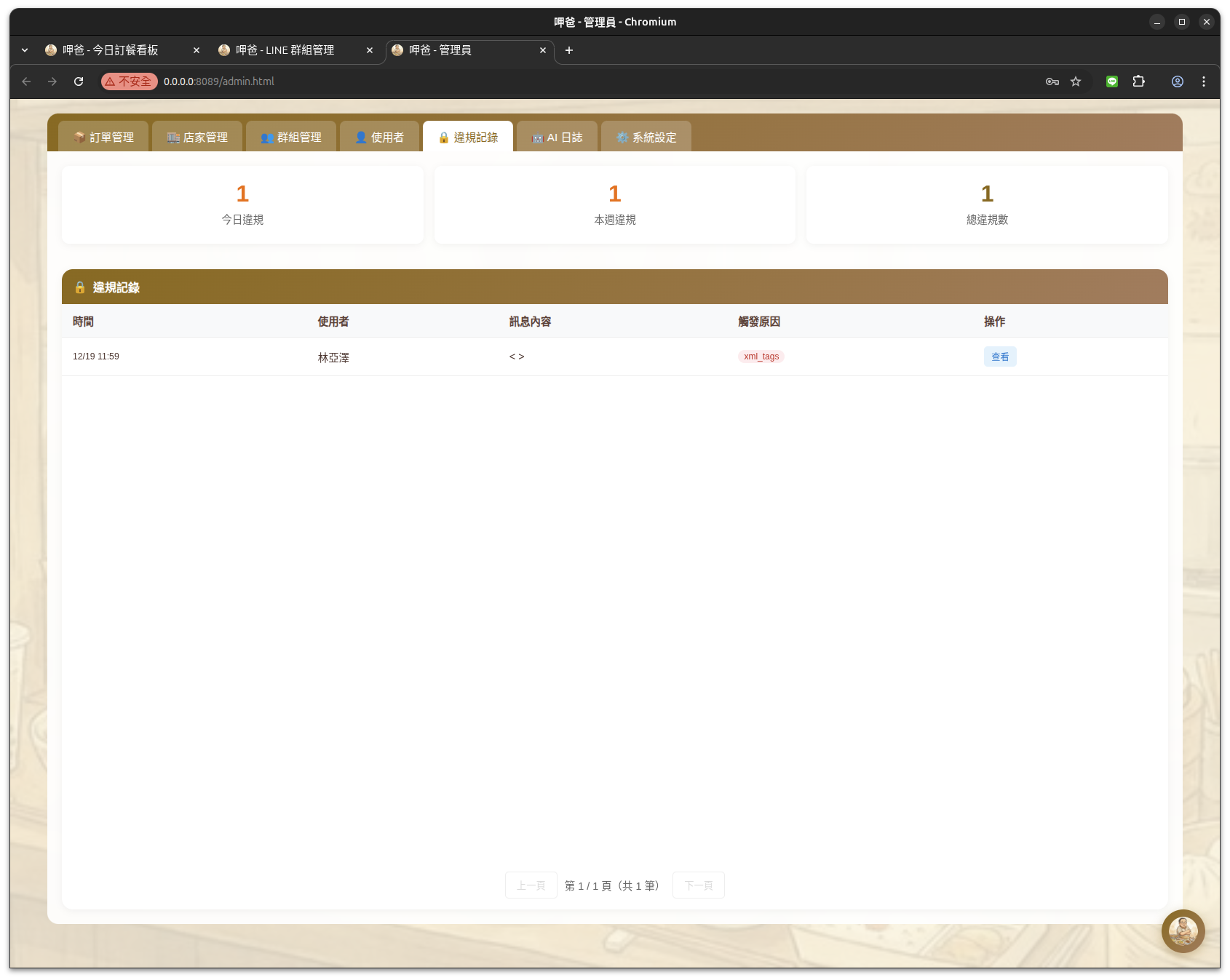This screenshot has height=980, width=1230.
Task: Expand the tab search dropdown arrow
Action: pyautogui.click(x=25, y=50)
